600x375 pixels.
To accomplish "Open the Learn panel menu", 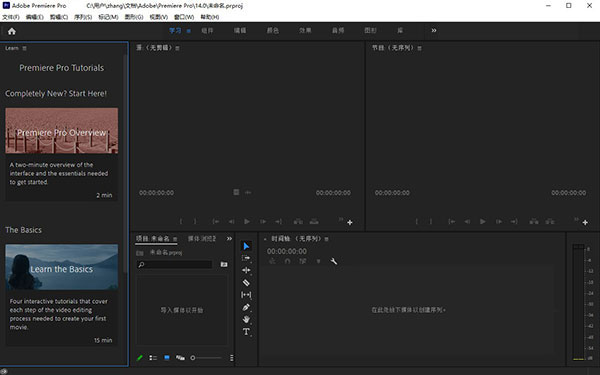I will (x=24, y=48).
